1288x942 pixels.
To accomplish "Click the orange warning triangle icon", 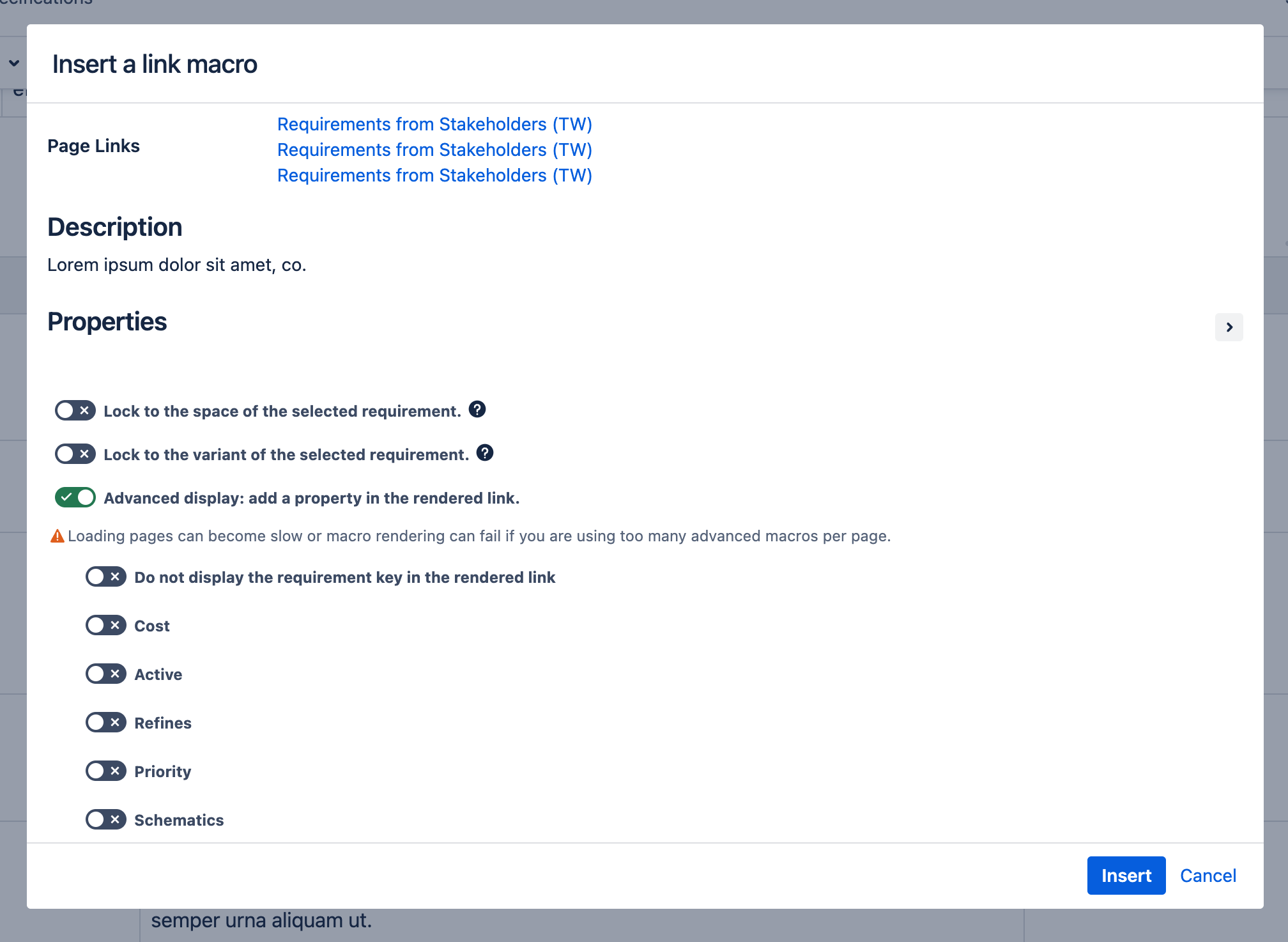I will coord(57,536).
